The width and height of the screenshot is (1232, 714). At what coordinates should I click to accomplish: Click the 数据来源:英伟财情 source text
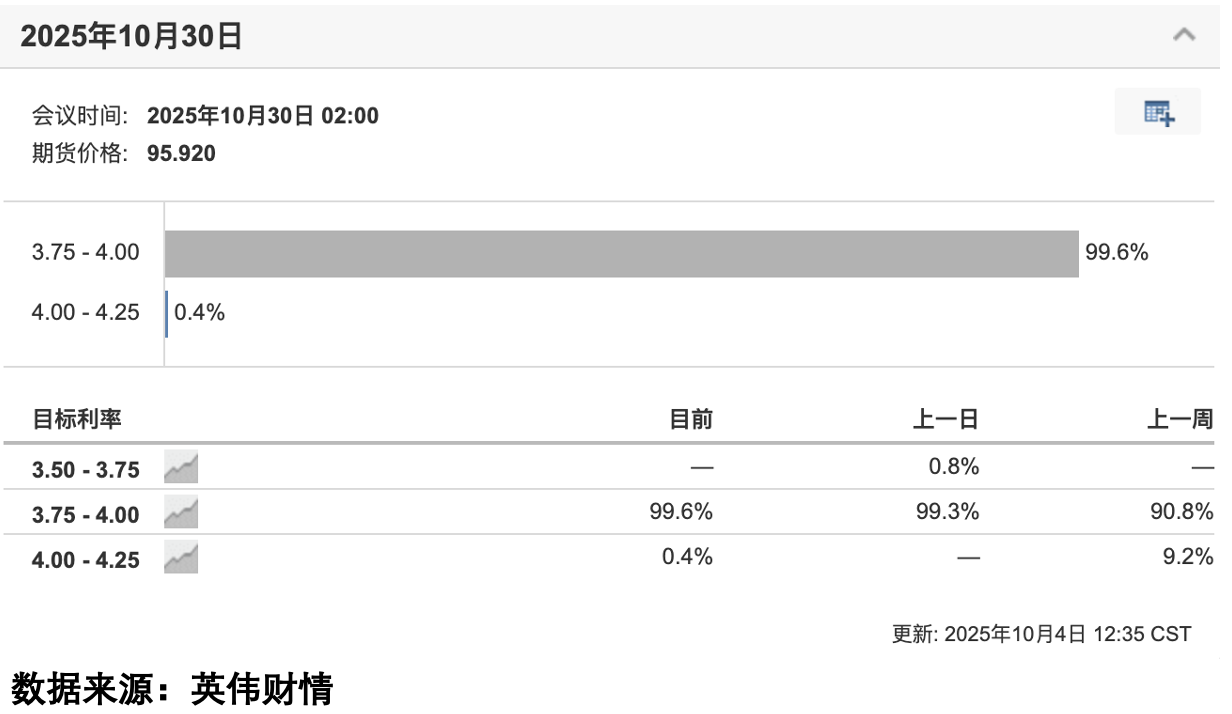coord(171,690)
